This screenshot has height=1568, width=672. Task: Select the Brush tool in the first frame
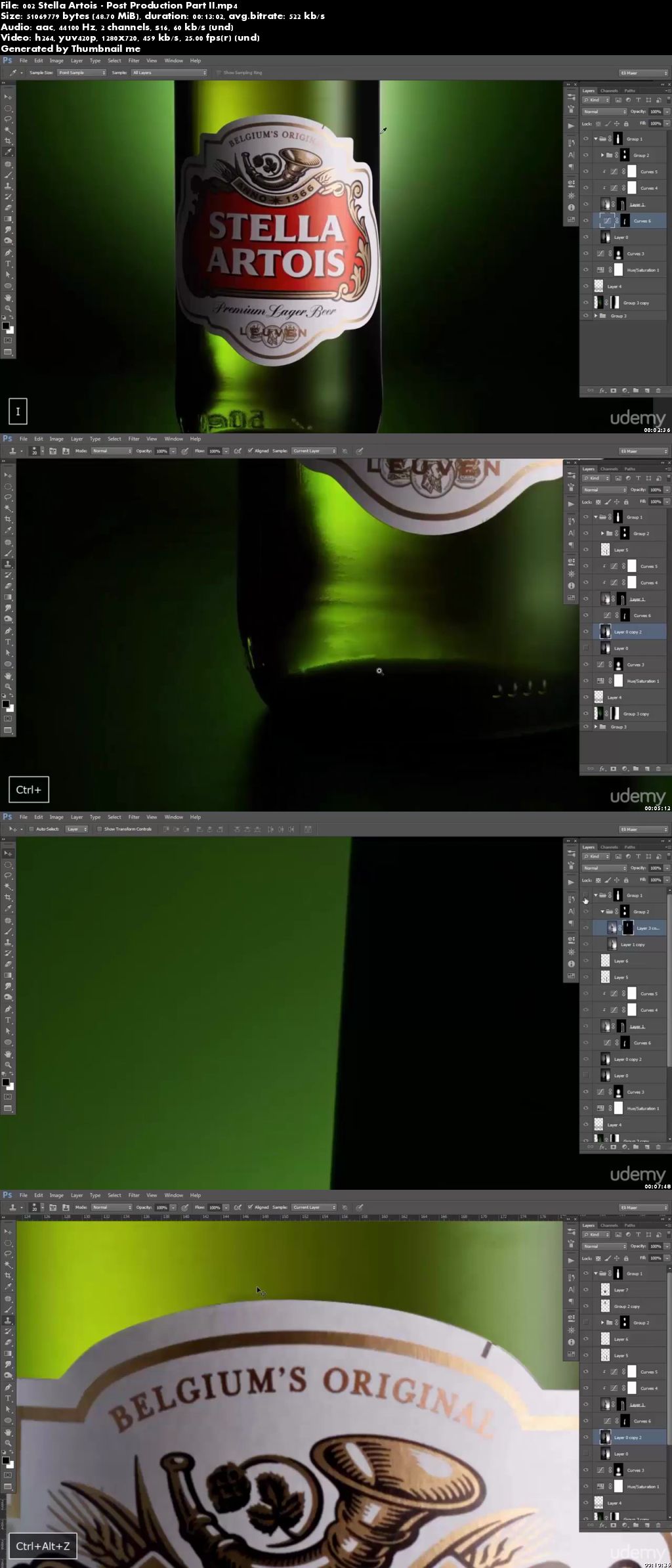(x=9, y=175)
